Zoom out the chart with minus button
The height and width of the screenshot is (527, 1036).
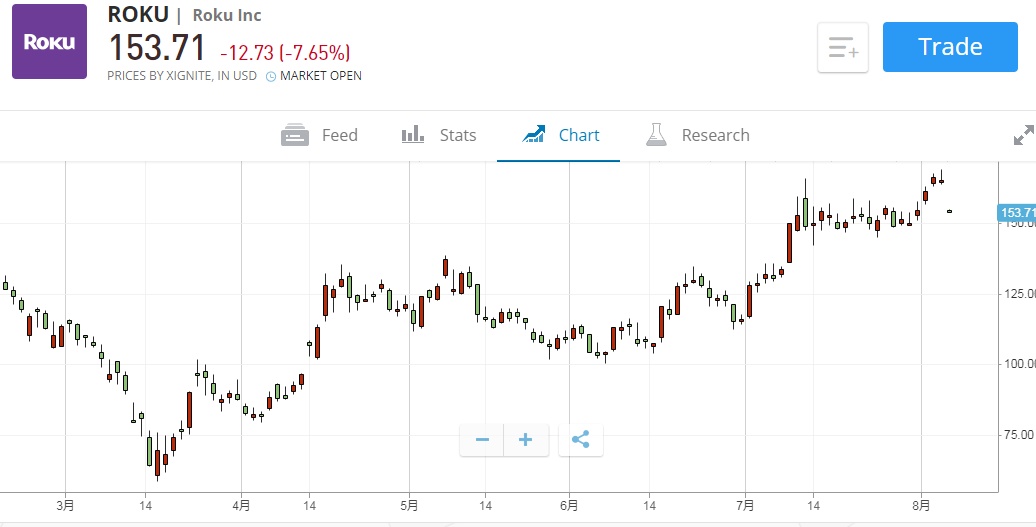[482, 439]
